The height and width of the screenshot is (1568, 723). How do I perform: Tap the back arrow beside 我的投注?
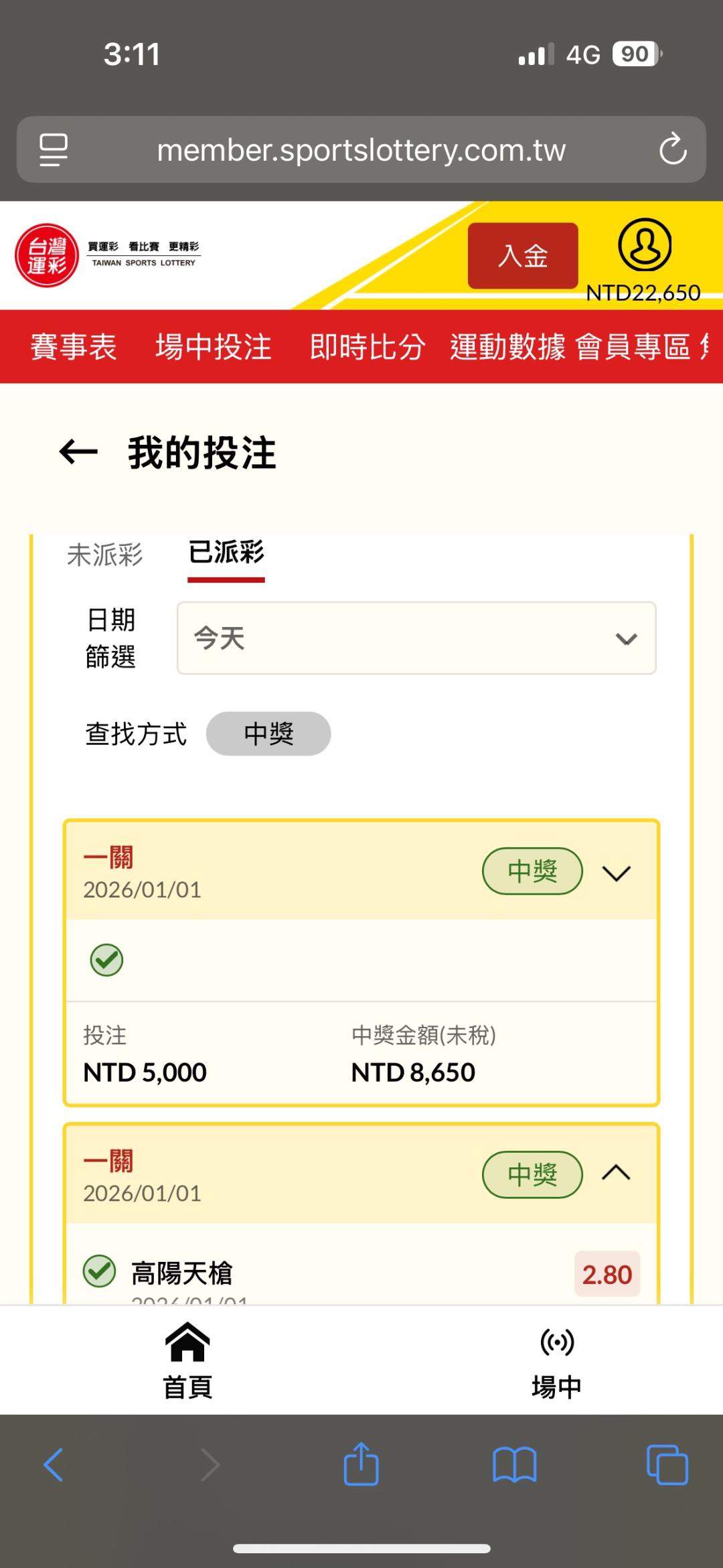point(78,452)
